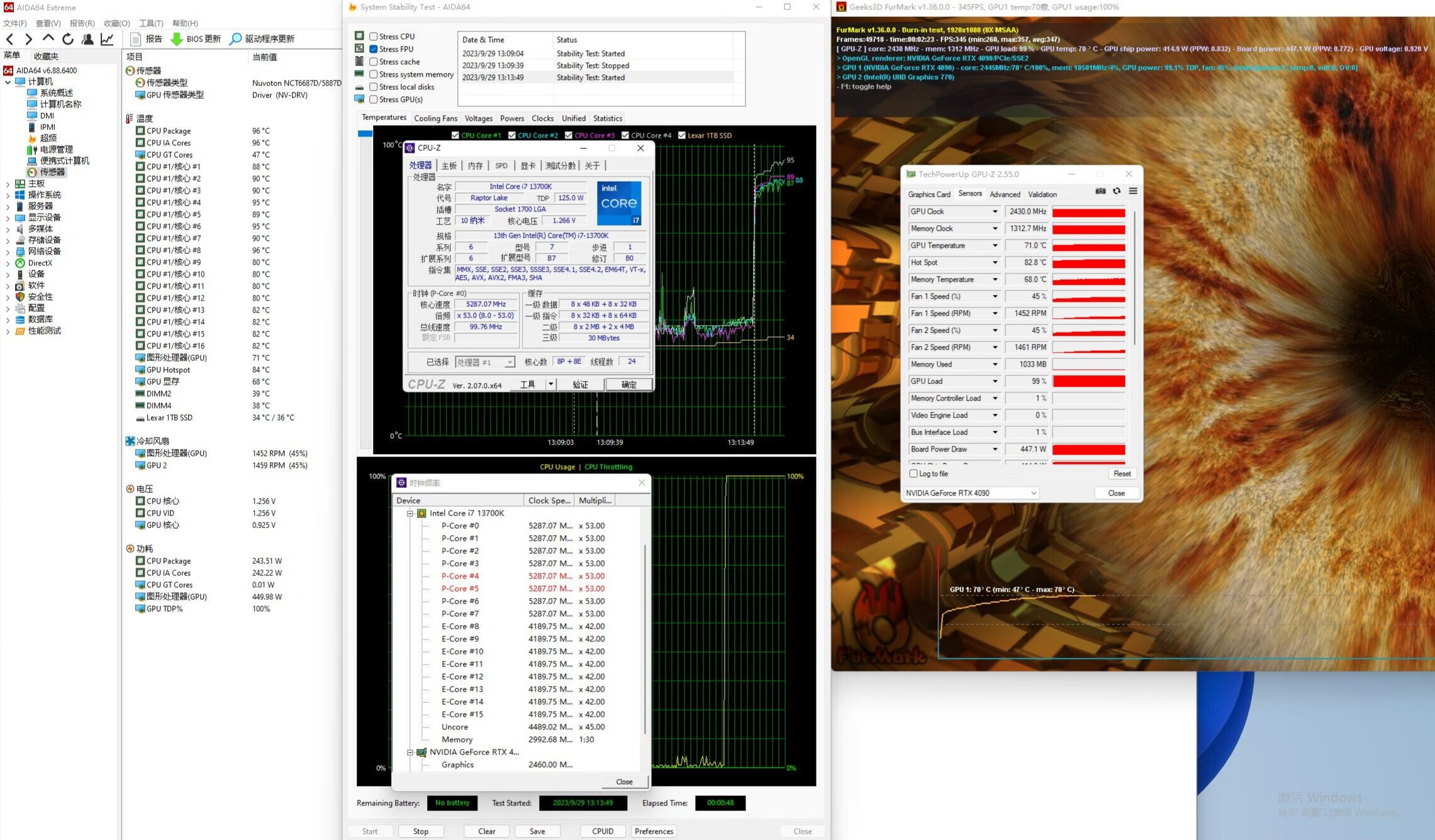The image size is (1435, 840).
Task: Click blue graph selector bar beside temperature chart
Action: click(365, 133)
